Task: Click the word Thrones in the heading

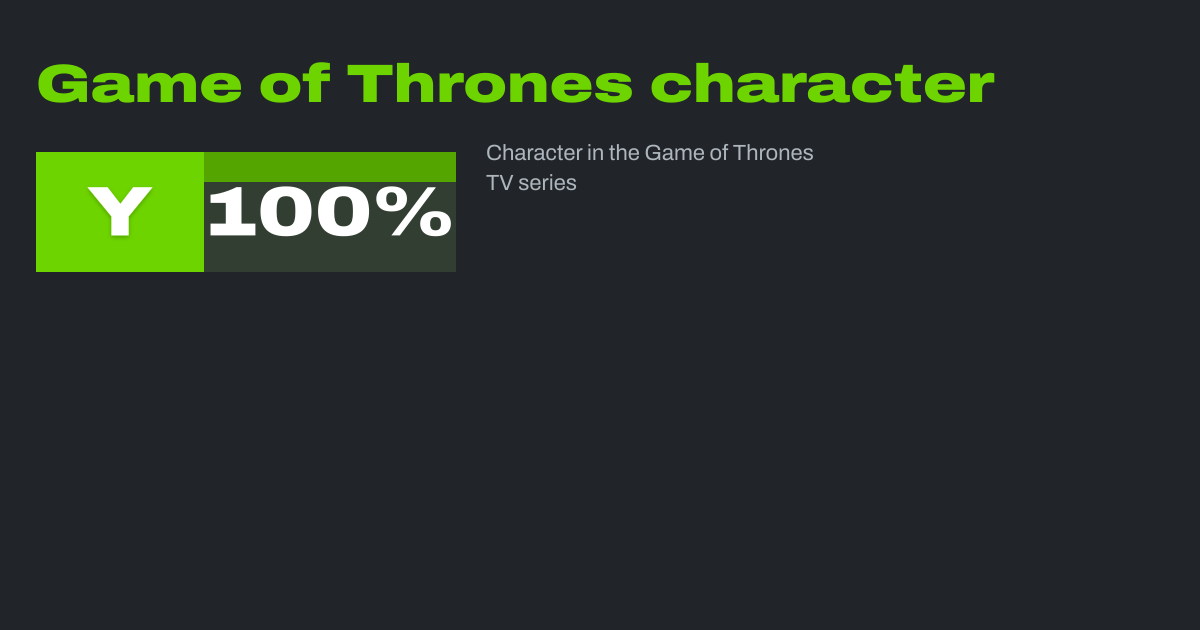Action: 490,84
